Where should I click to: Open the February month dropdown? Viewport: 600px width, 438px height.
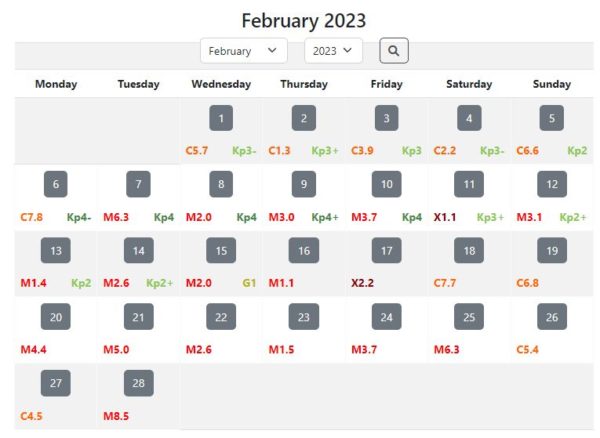[x=243, y=50]
